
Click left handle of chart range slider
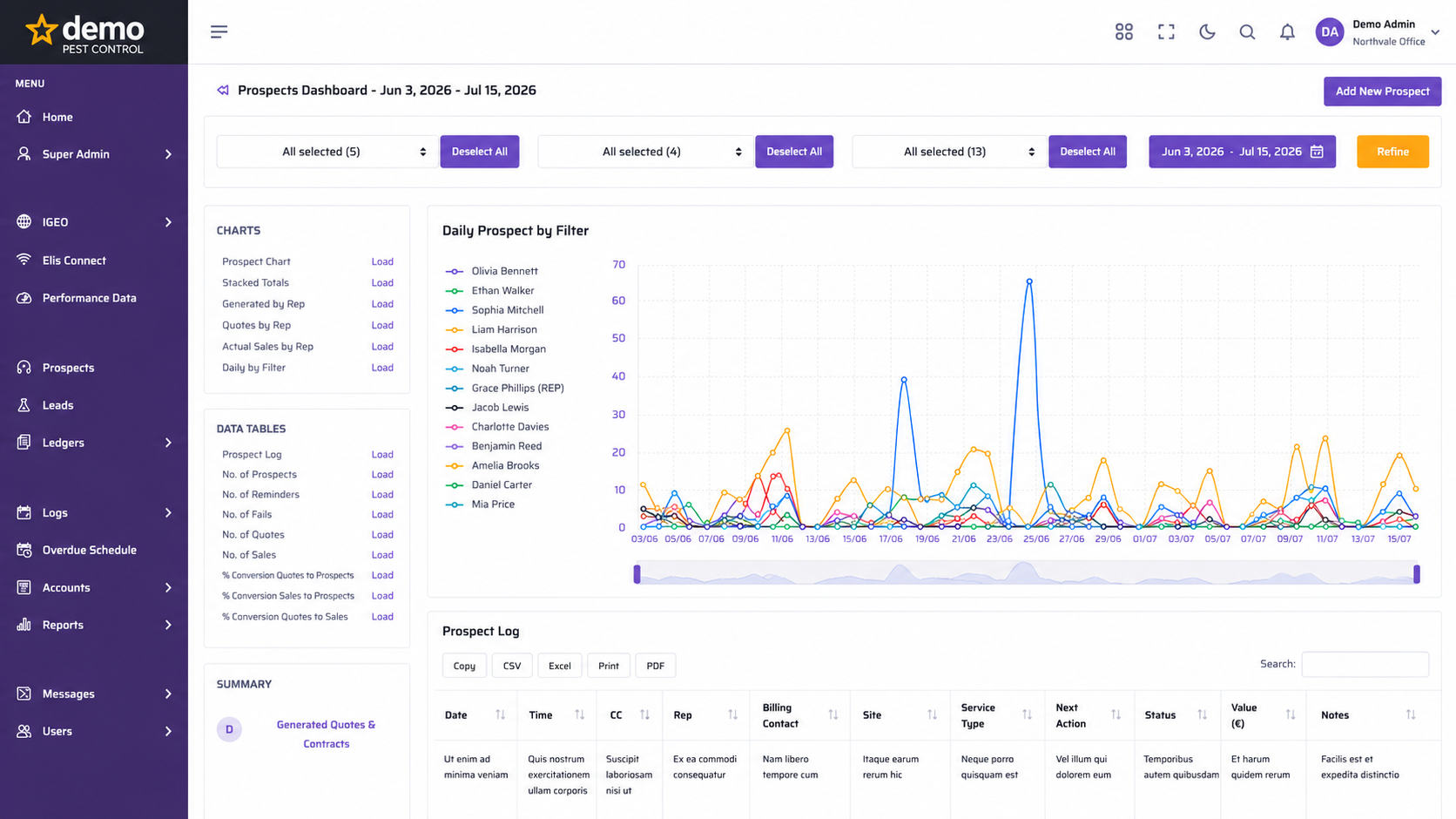point(637,574)
